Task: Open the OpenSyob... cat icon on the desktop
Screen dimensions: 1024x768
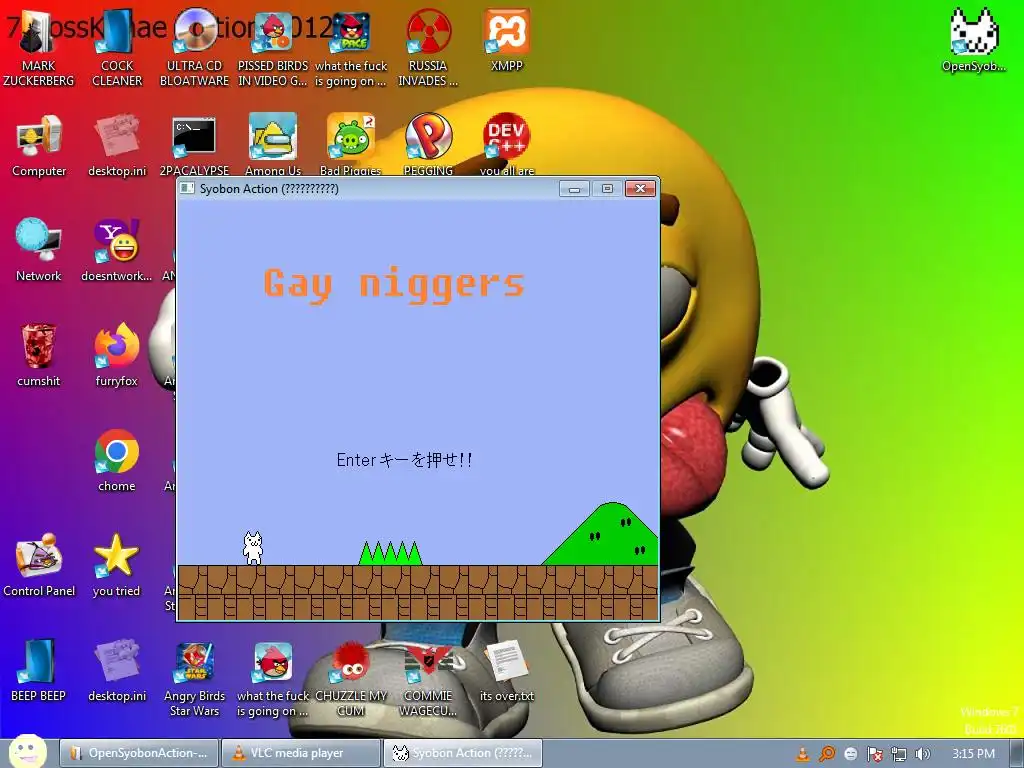Action: pyautogui.click(x=973, y=39)
